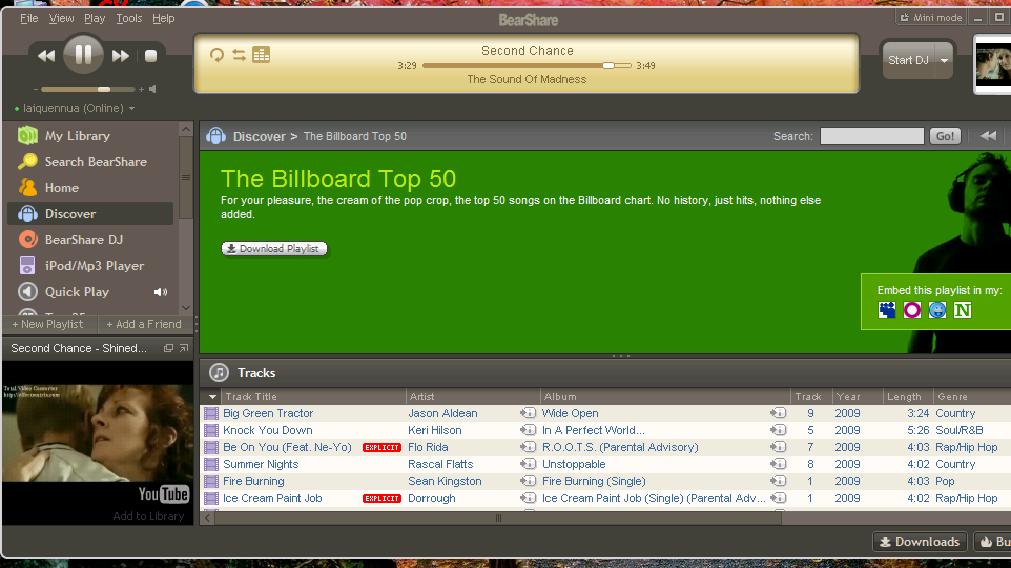Skip to previous track button
Image resolution: width=1011 pixels, height=568 pixels.
46,56
